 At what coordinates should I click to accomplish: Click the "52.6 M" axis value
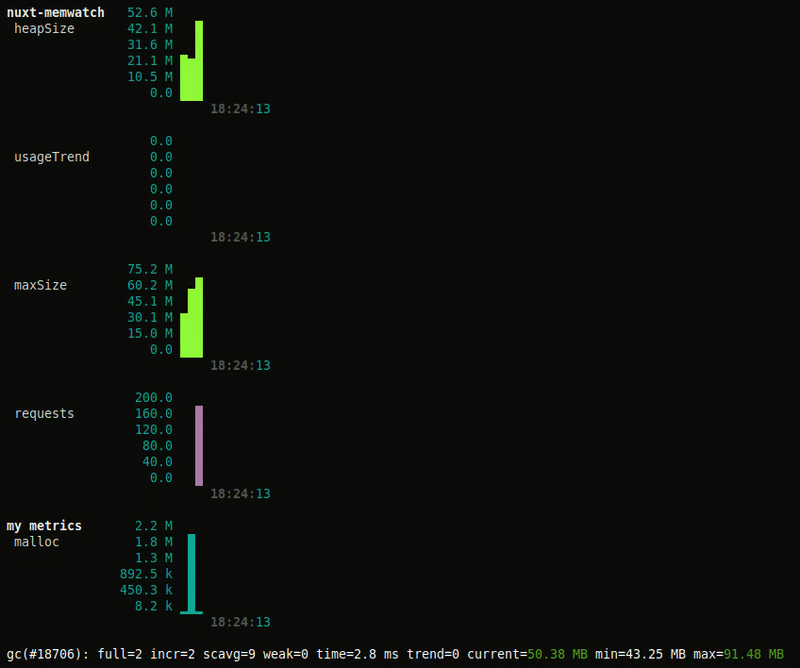[x=150, y=12]
